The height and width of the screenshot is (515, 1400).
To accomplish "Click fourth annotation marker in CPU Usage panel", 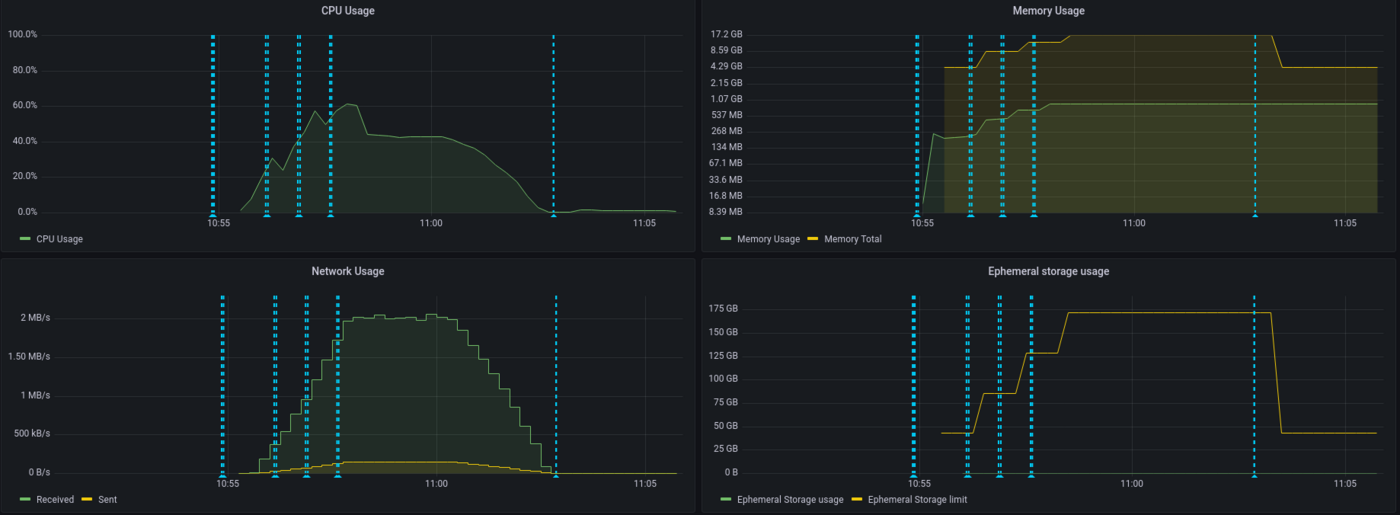I will 330,214.
